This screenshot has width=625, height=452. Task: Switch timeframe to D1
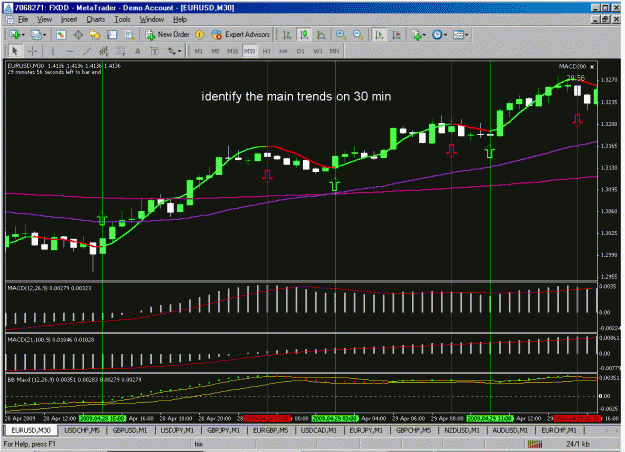(300, 51)
